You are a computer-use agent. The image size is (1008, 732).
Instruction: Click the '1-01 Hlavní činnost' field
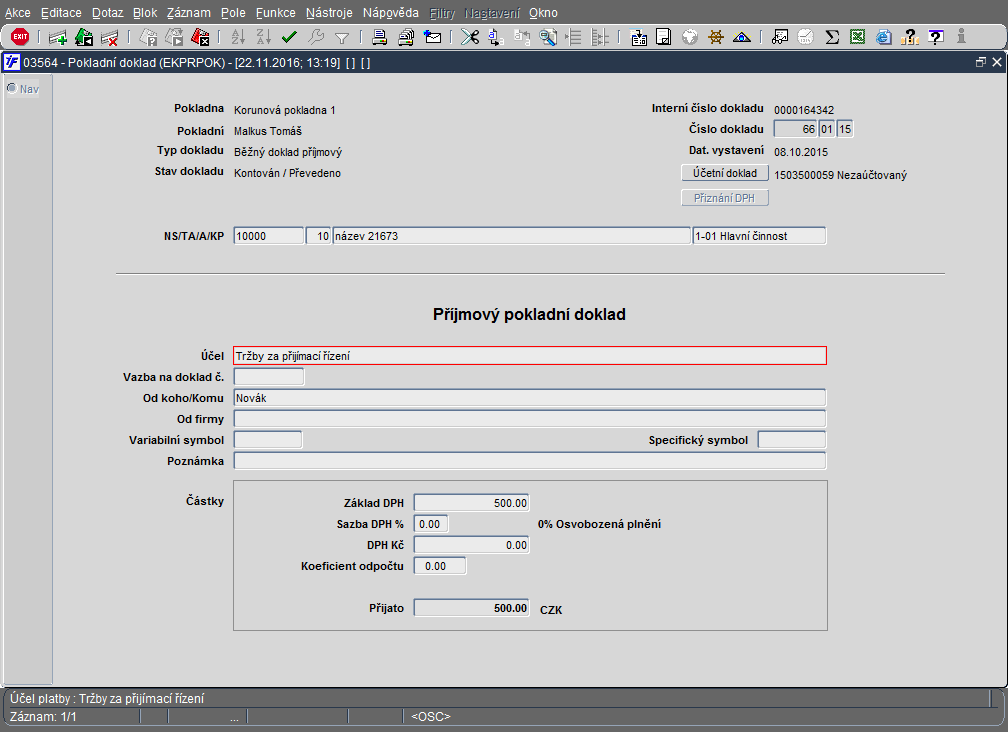pos(759,236)
